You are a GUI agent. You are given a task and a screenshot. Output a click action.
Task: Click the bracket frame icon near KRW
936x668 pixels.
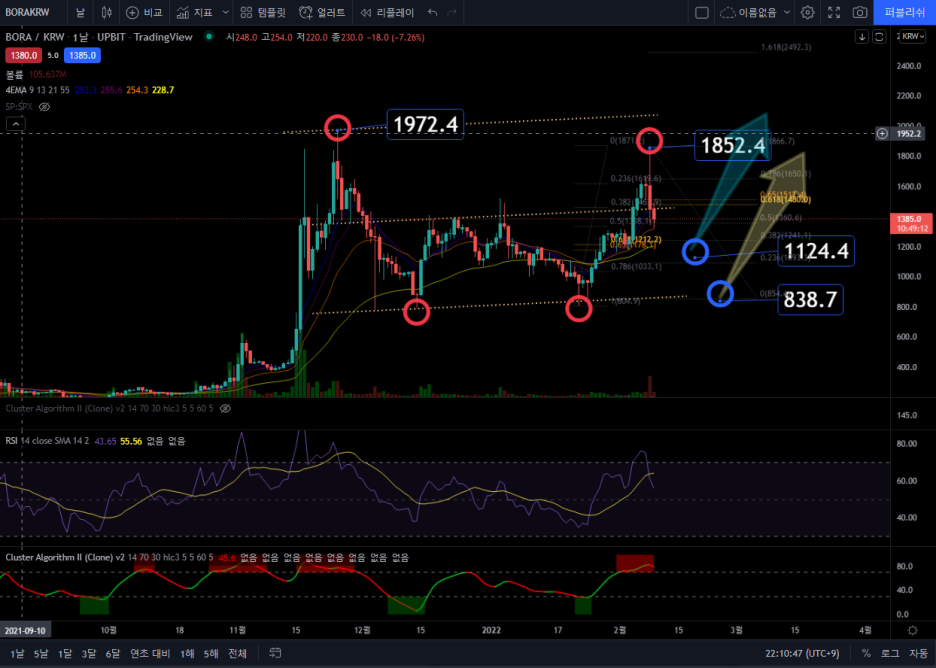[x=879, y=37]
